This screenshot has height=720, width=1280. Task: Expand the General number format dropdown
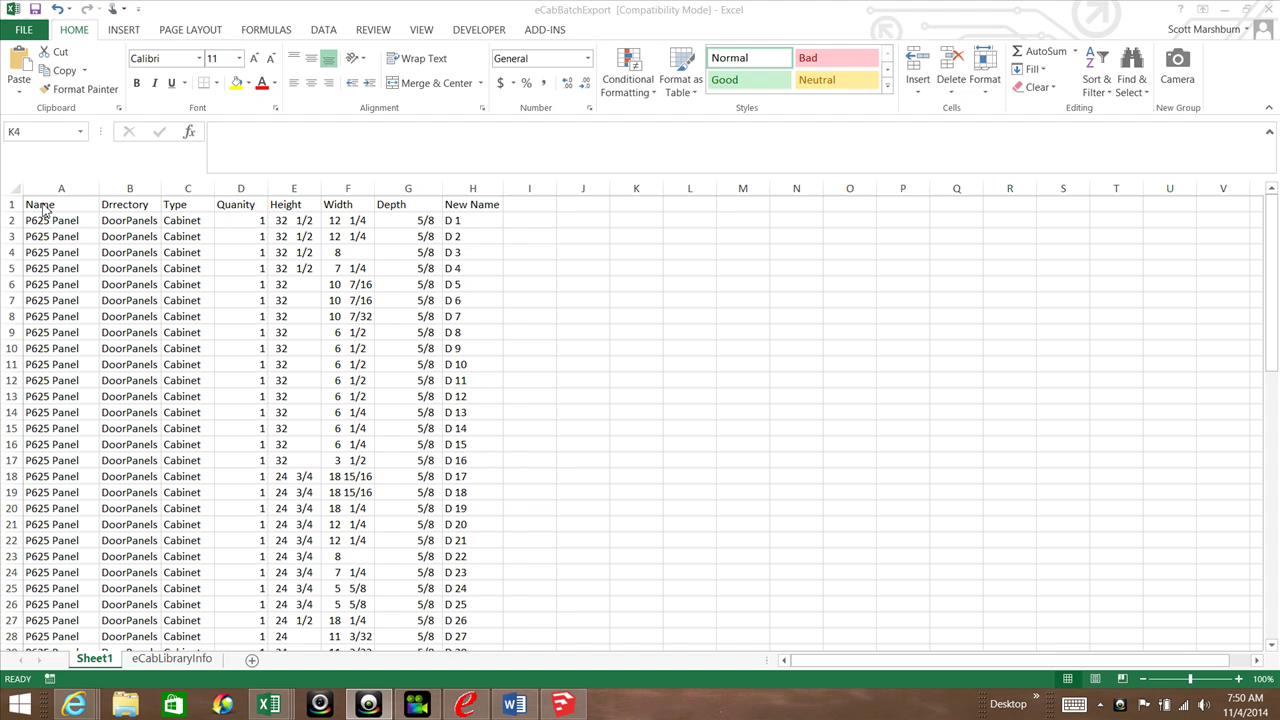click(x=587, y=58)
